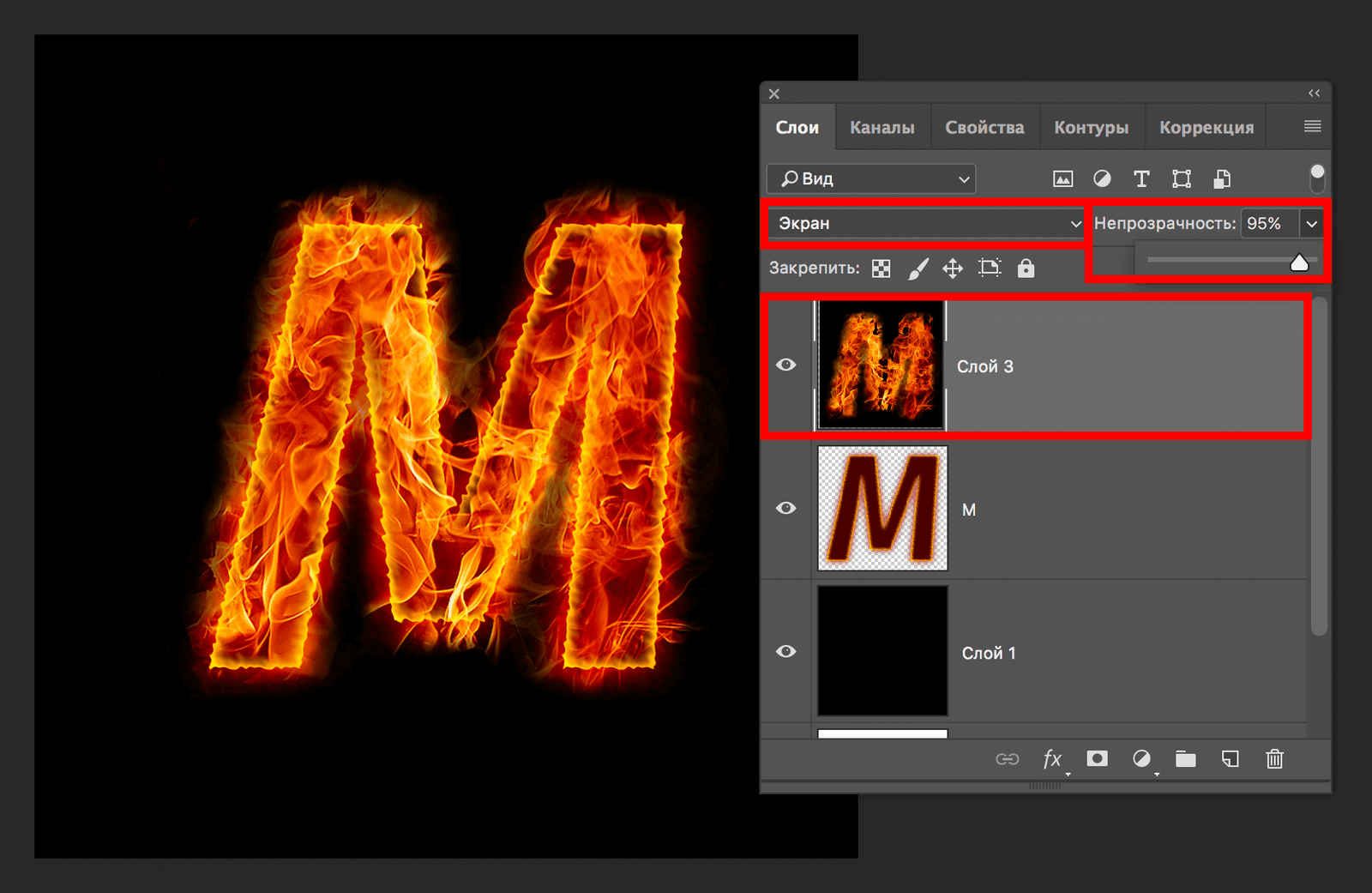Expand the Вид filter type dropdown
This screenshot has height=893, width=1372.
pyautogui.click(x=871, y=178)
